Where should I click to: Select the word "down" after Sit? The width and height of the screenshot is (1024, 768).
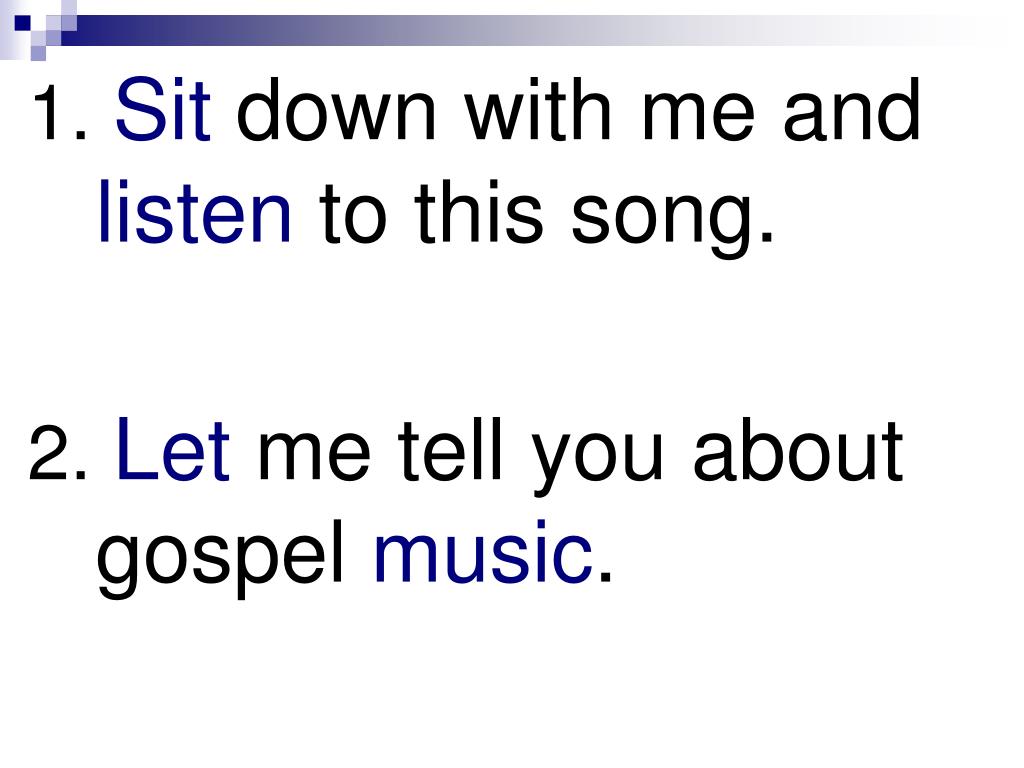336,110
